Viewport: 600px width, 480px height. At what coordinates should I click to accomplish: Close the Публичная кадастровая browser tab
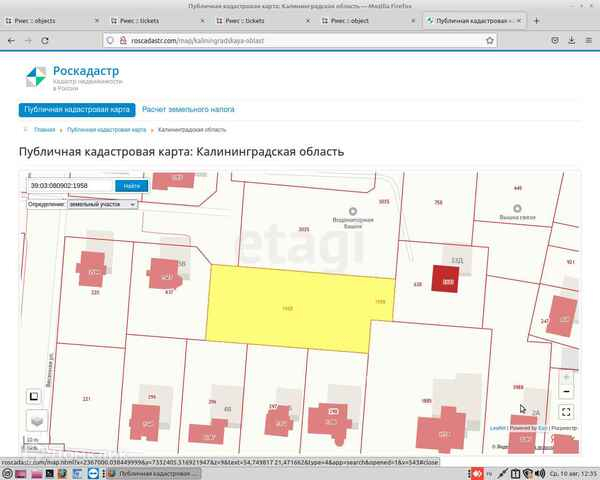pyautogui.click(x=519, y=21)
